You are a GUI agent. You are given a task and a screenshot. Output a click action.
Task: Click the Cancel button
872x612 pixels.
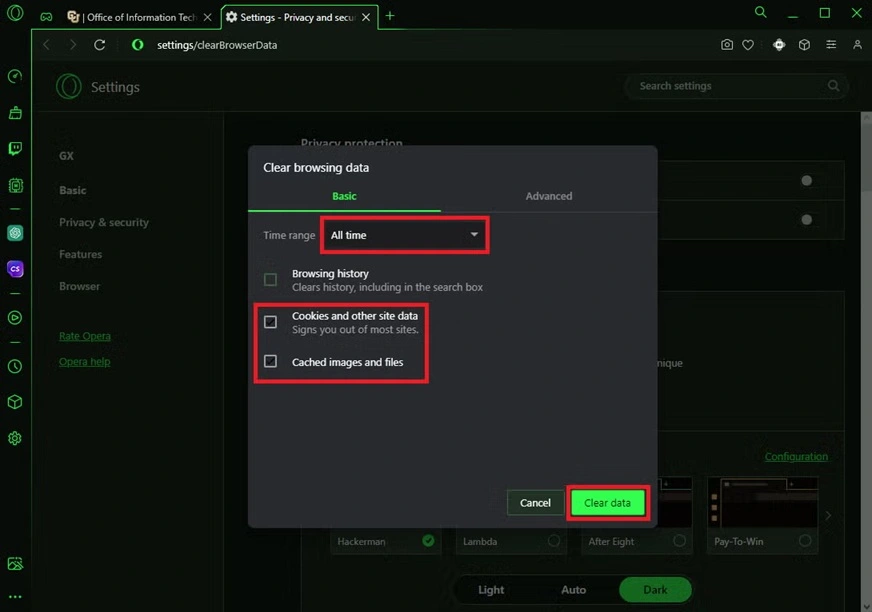(x=535, y=503)
